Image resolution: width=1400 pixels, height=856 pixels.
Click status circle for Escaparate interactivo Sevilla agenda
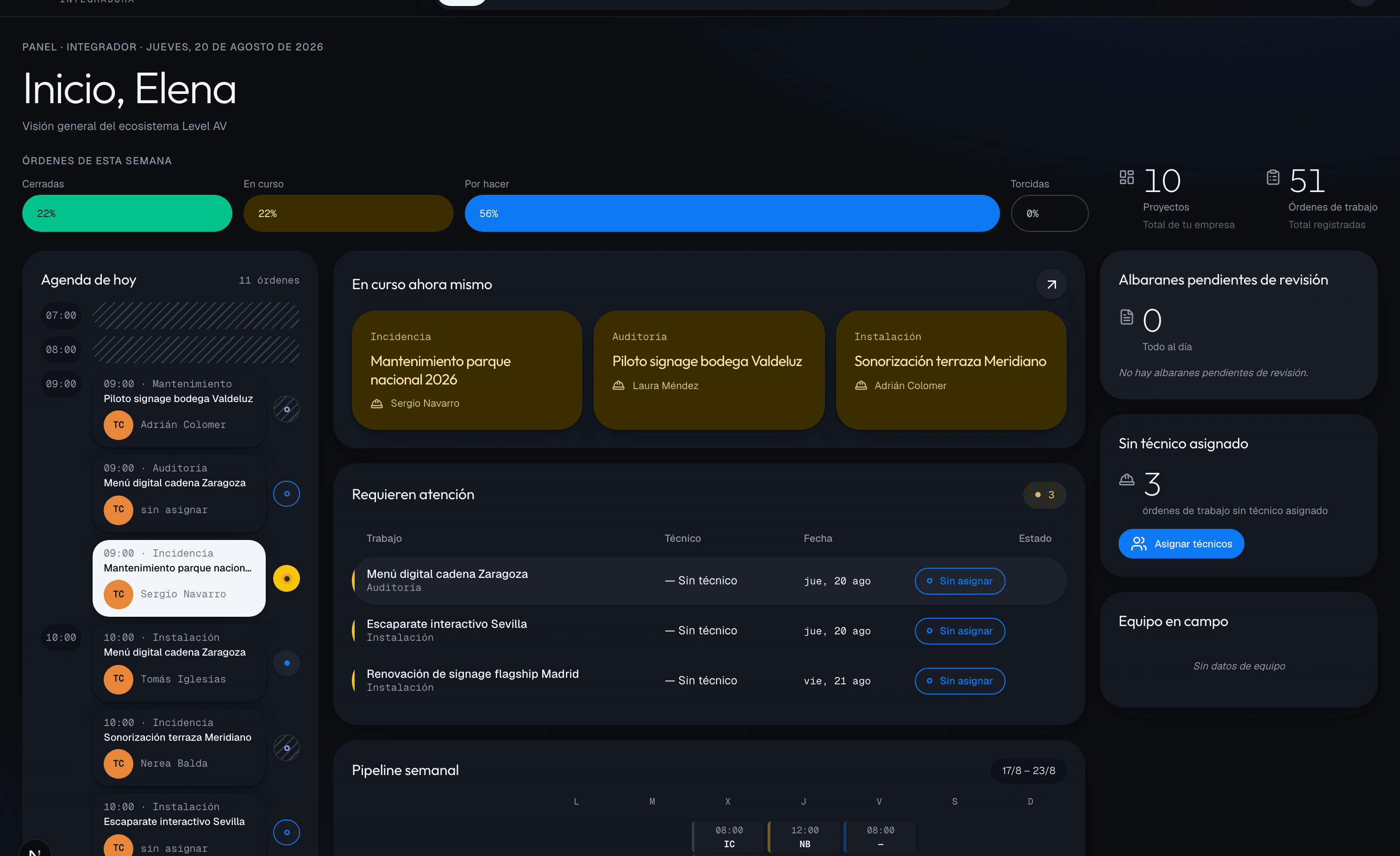(x=287, y=832)
